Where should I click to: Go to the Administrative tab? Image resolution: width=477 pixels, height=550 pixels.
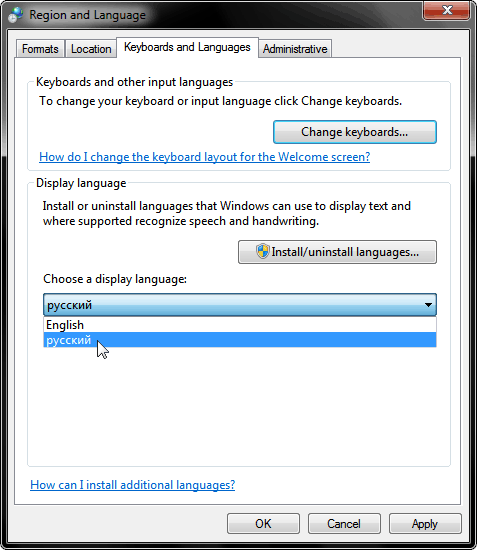[x=295, y=48]
